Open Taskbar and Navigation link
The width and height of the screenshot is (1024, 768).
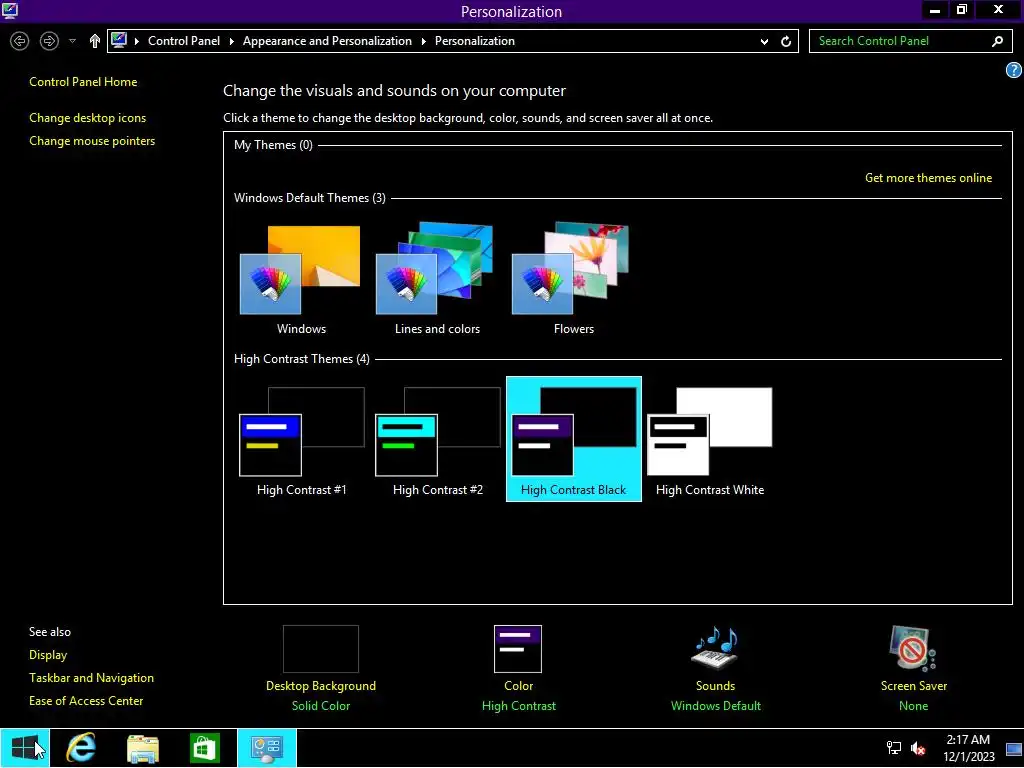(91, 678)
